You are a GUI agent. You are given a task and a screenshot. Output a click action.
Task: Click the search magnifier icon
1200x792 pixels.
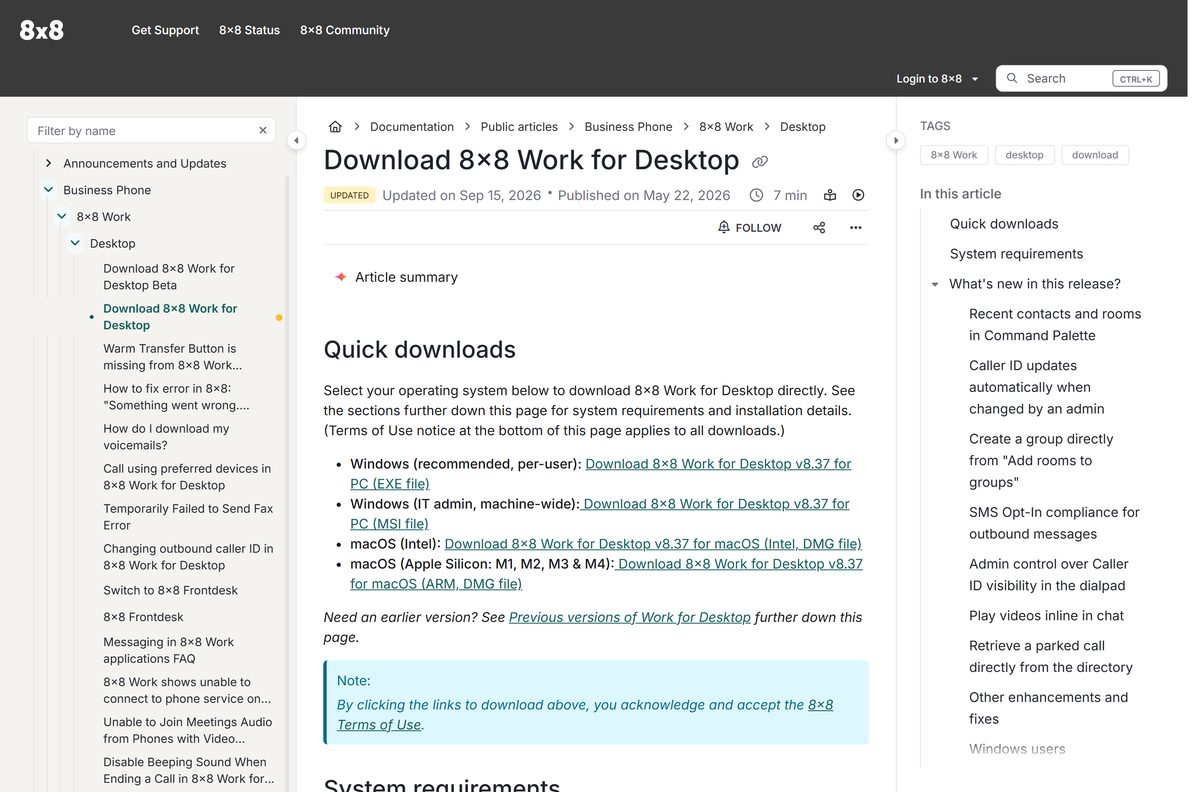pyautogui.click(x=1012, y=78)
